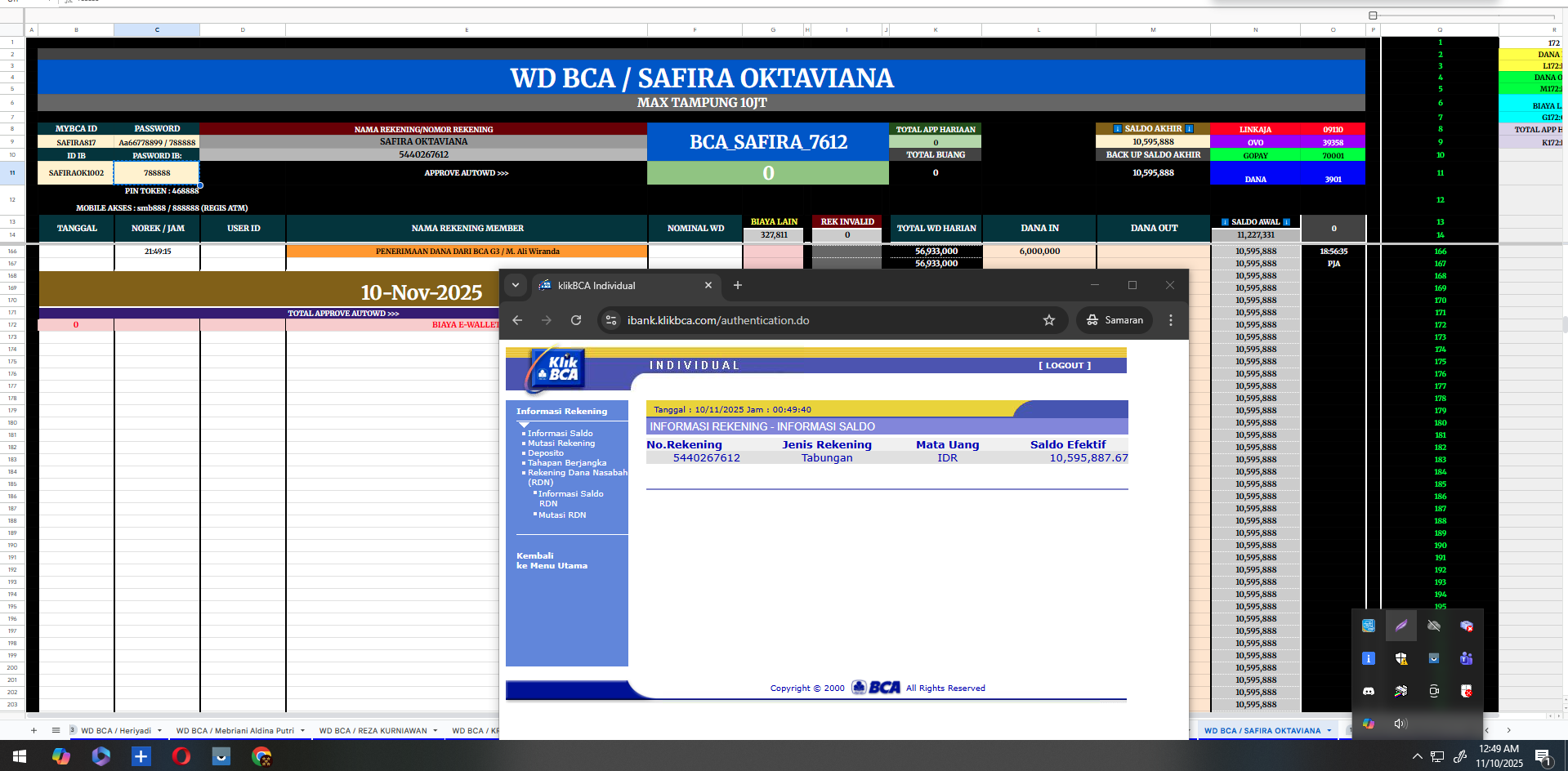Click the speaker volume tray icon
The width and height of the screenshot is (1568, 771).
pyautogui.click(x=1401, y=724)
